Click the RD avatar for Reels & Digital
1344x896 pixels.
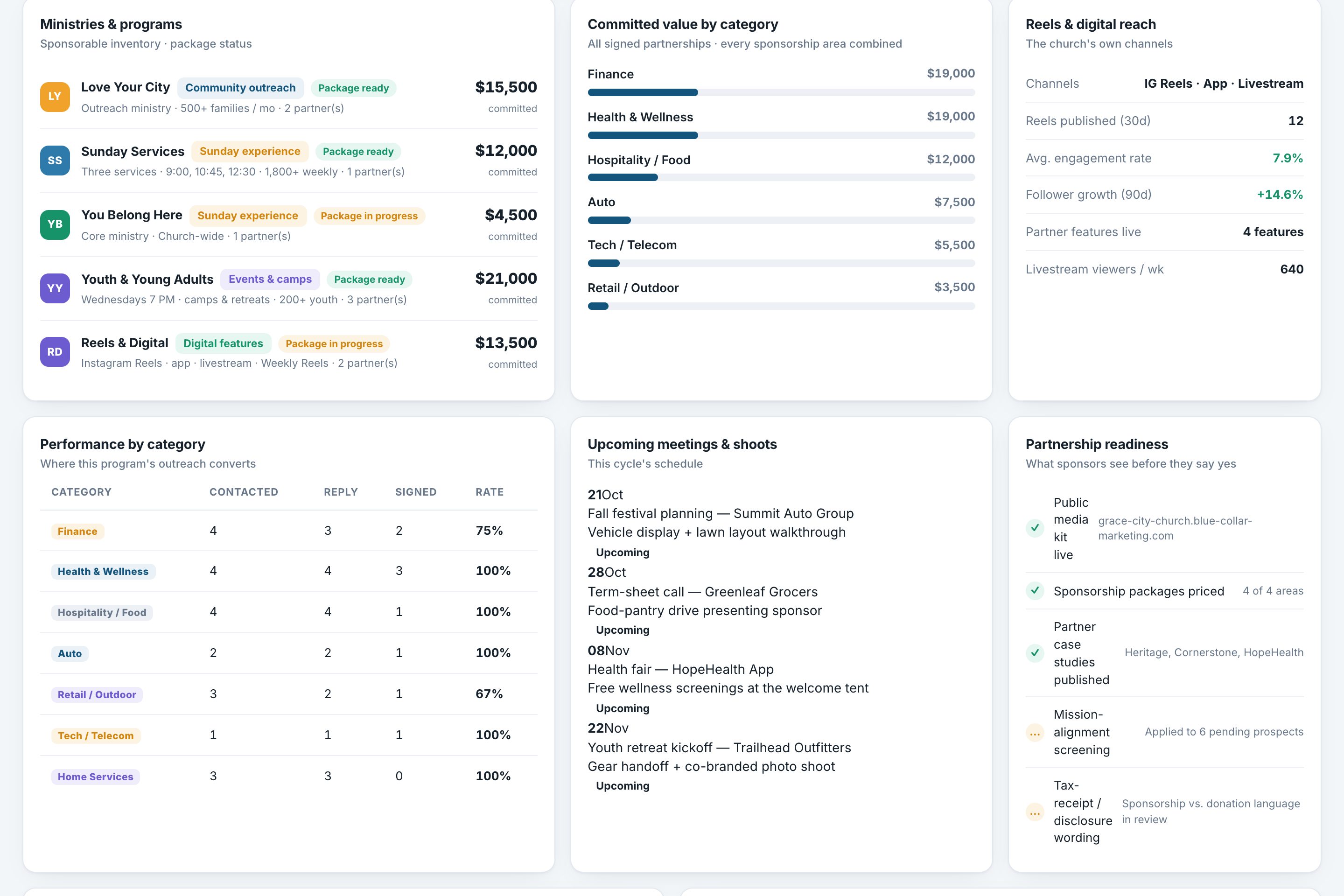click(x=55, y=352)
